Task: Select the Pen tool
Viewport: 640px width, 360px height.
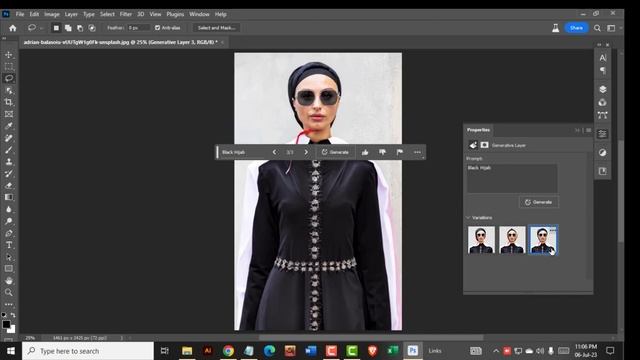Action: (x=9, y=233)
